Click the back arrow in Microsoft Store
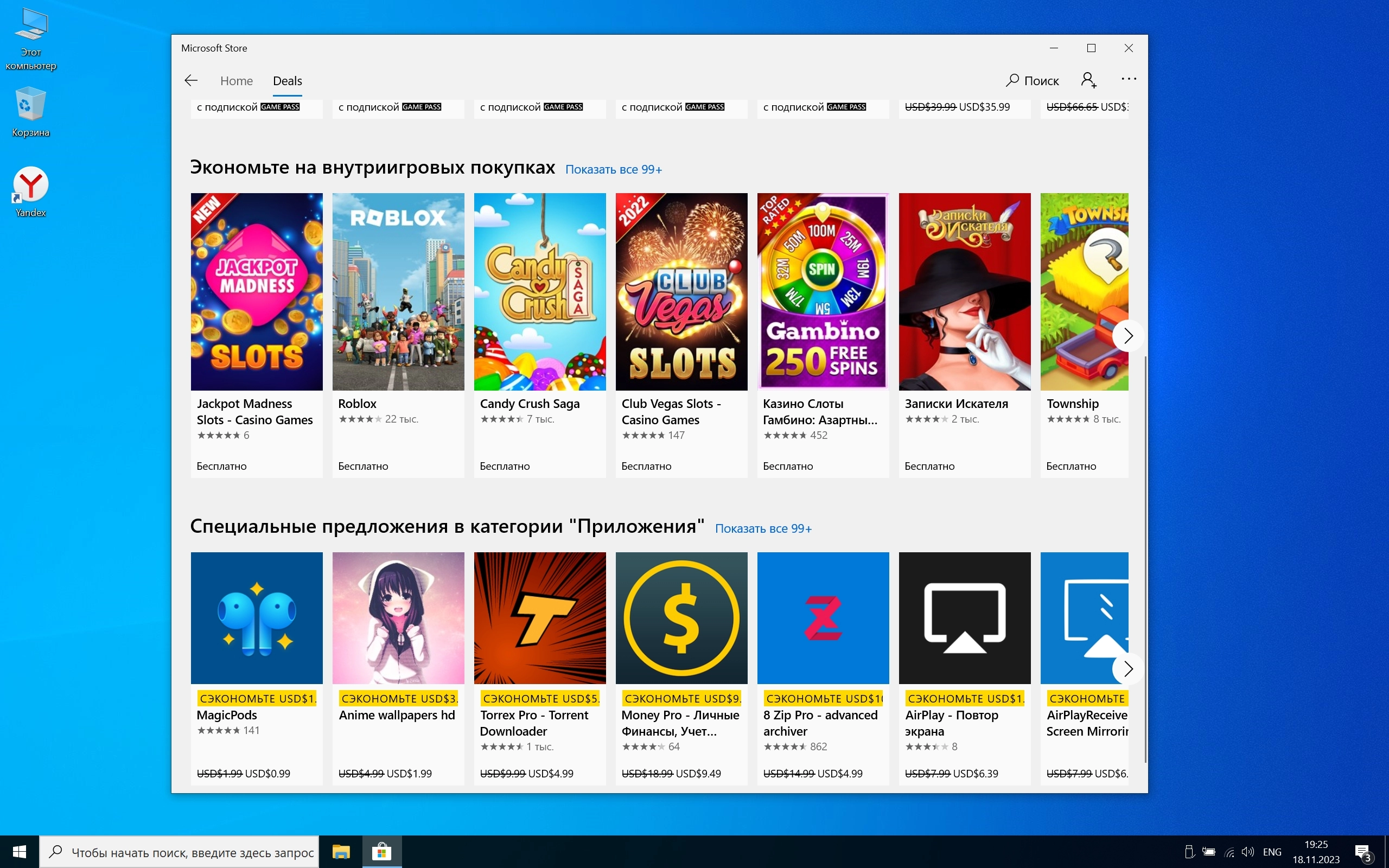The image size is (1389, 868). tap(191, 80)
